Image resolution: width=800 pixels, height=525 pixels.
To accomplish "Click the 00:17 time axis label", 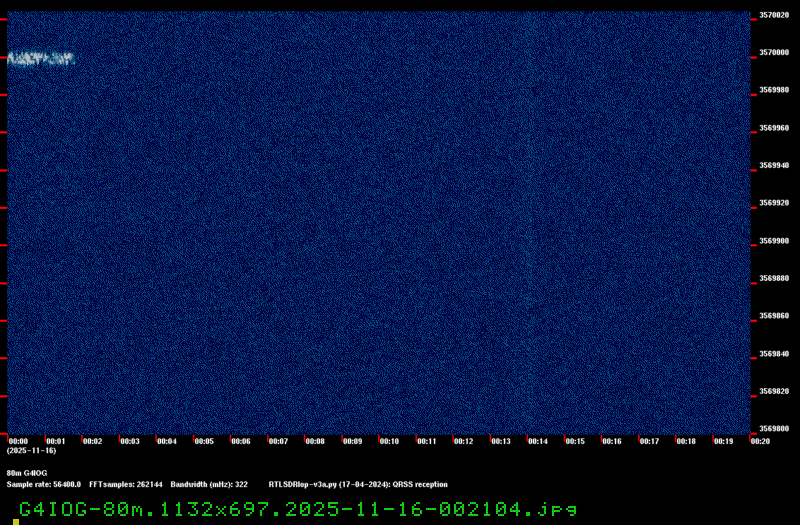I will (649, 441).
